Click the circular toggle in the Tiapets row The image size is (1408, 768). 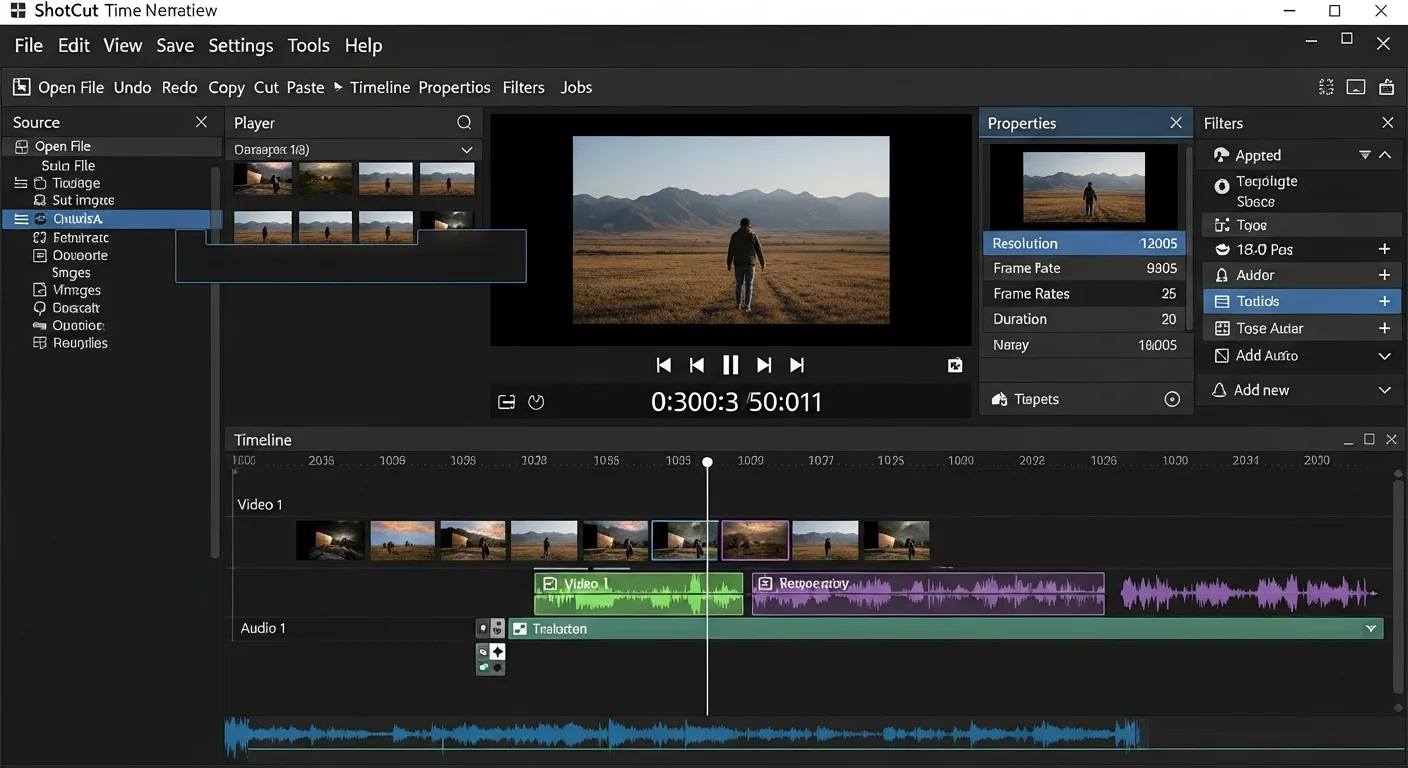[x=1172, y=399]
